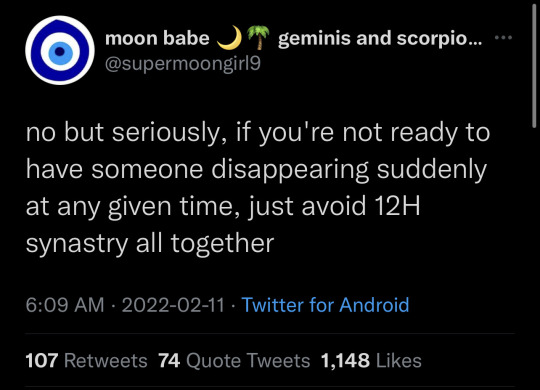
Task: View the 1,148 Likes list
Action: [371, 361]
